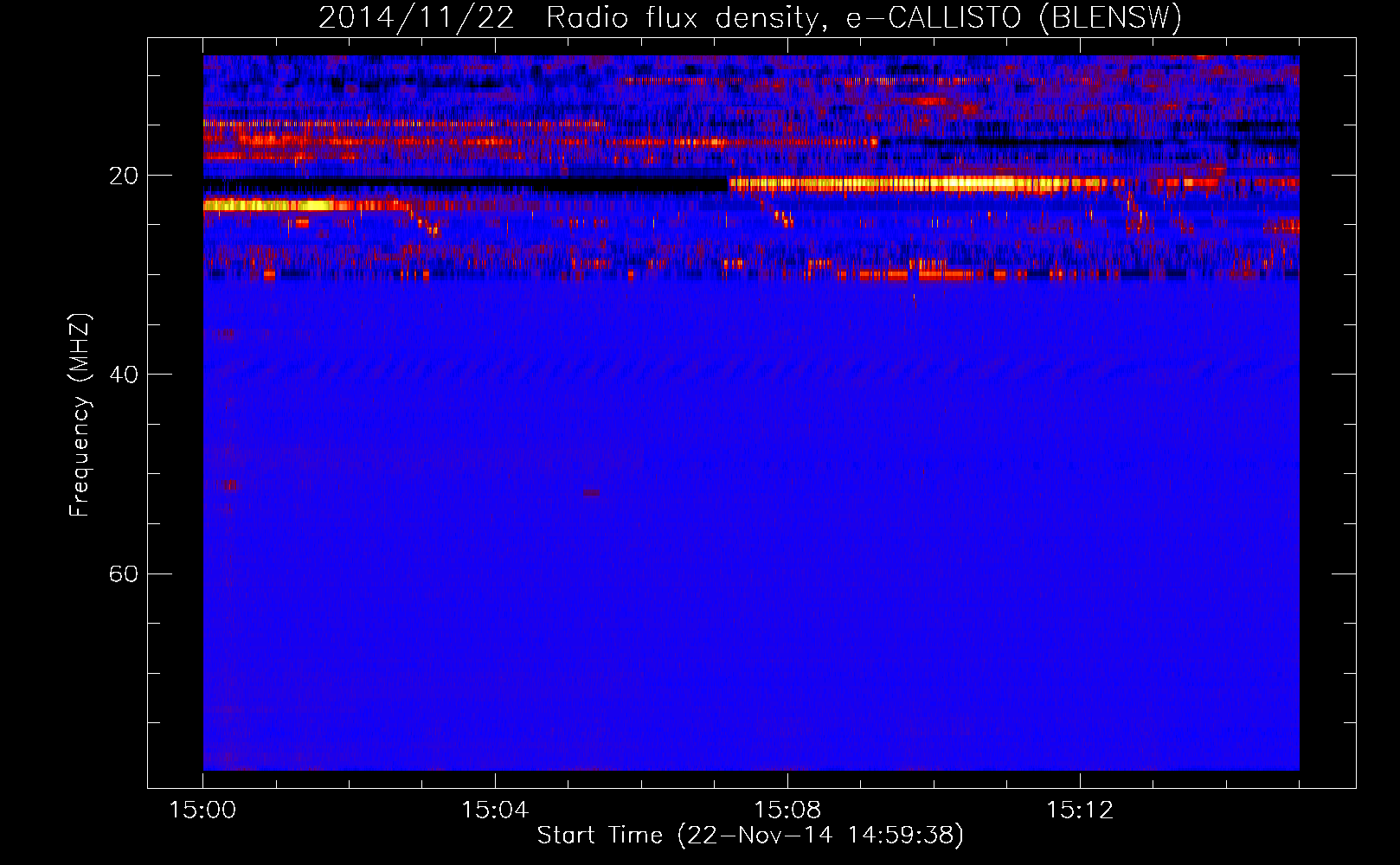This screenshot has width=1400, height=865.
Task: Click the "15:08" time axis label
Action: (787, 810)
